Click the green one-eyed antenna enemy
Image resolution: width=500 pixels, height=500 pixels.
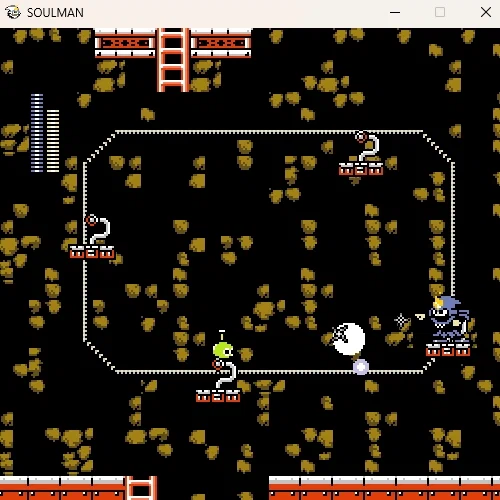tap(223, 345)
